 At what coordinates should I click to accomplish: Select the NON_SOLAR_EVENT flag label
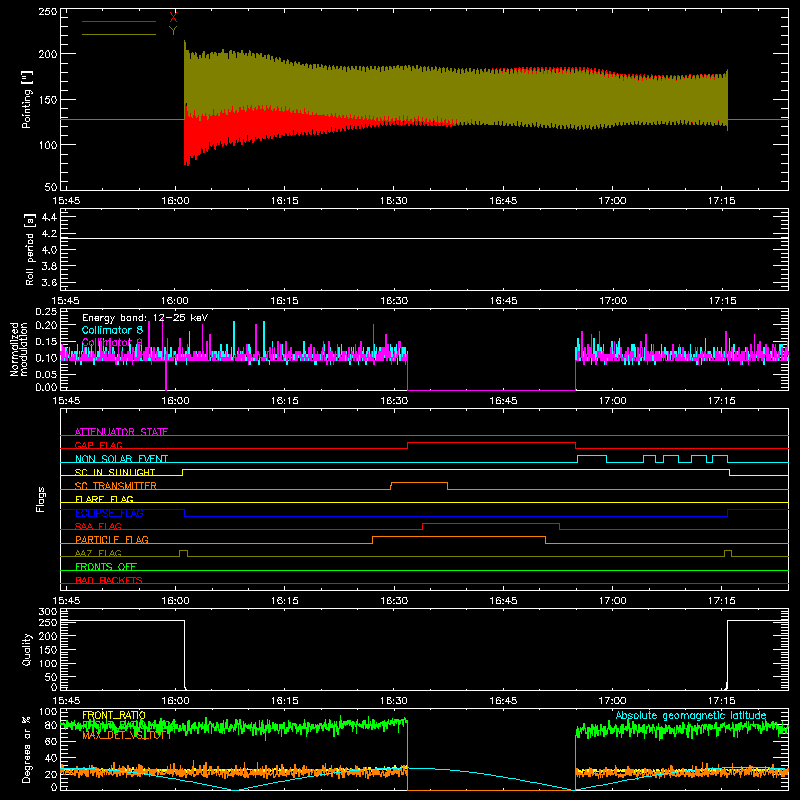(x=121, y=459)
